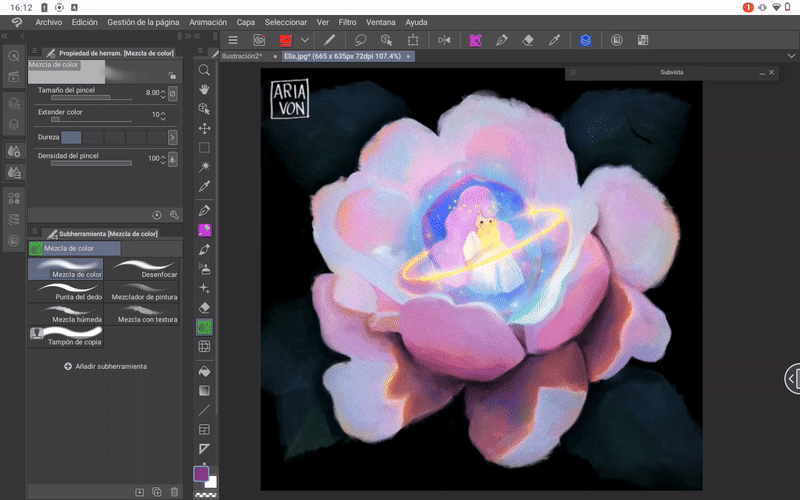800x500 pixels.
Task: Click Añadir subherramienta button
Action: click(x=105, y=367)
